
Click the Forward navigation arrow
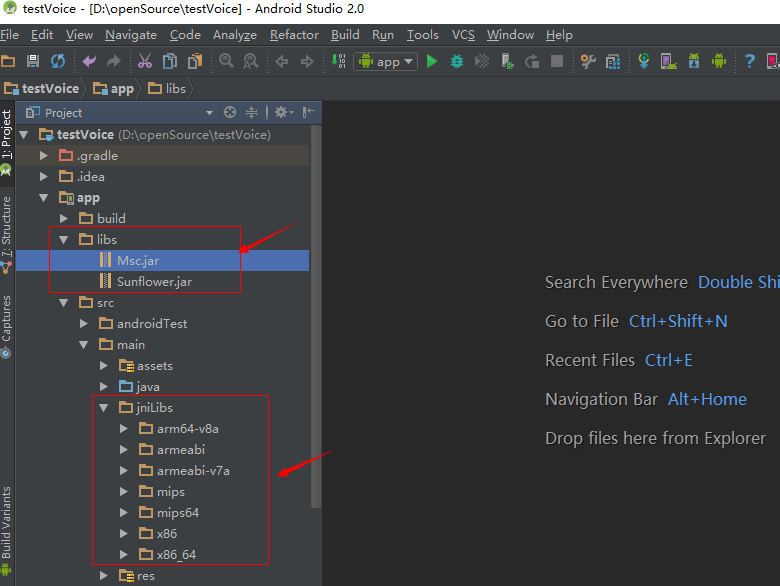[307, 62]
